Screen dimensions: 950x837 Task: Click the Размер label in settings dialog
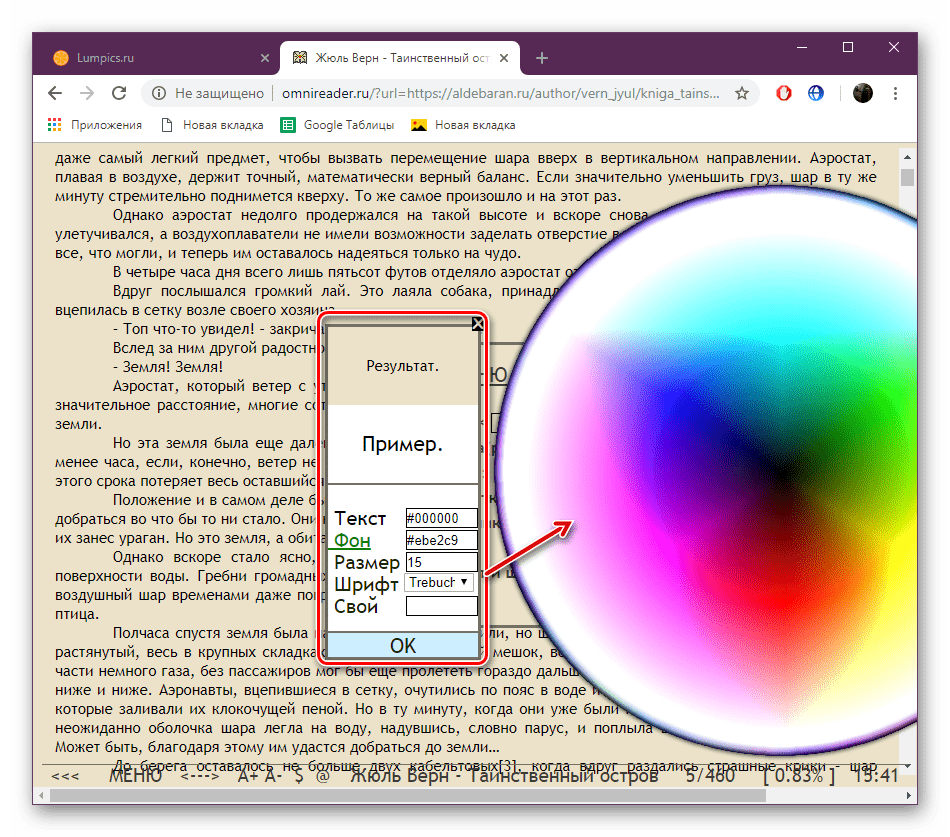tap(367, 562)
